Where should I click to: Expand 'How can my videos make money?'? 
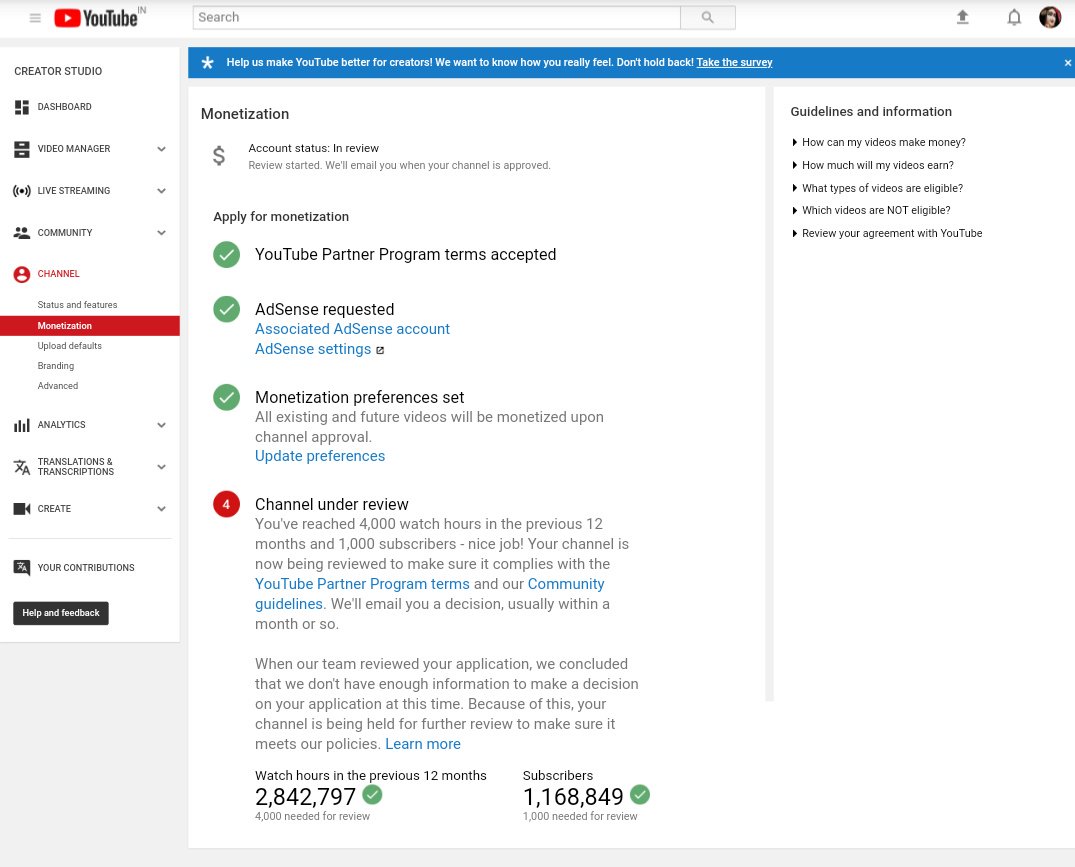pyautogui.click(x=878, y=143)
